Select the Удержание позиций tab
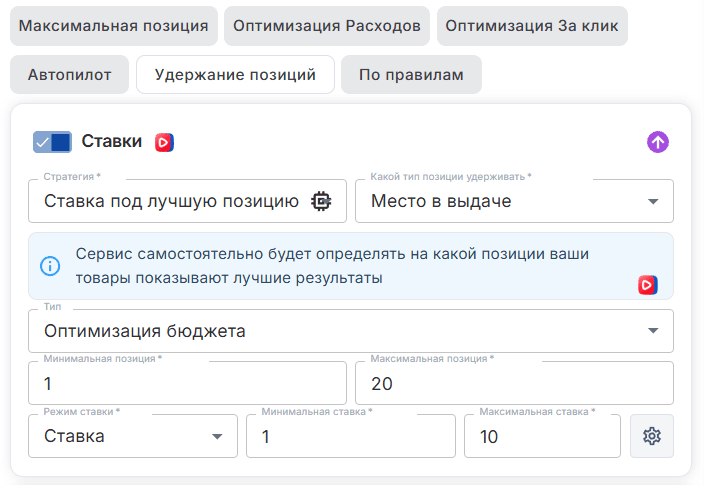The image size is (704, 485). pyautogui.click(x=235, y=75)
